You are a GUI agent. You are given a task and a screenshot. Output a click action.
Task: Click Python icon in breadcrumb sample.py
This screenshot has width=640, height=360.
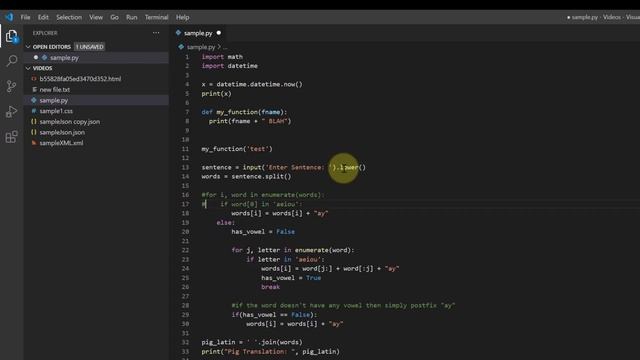pyautogui.click(x=181, y=47)
